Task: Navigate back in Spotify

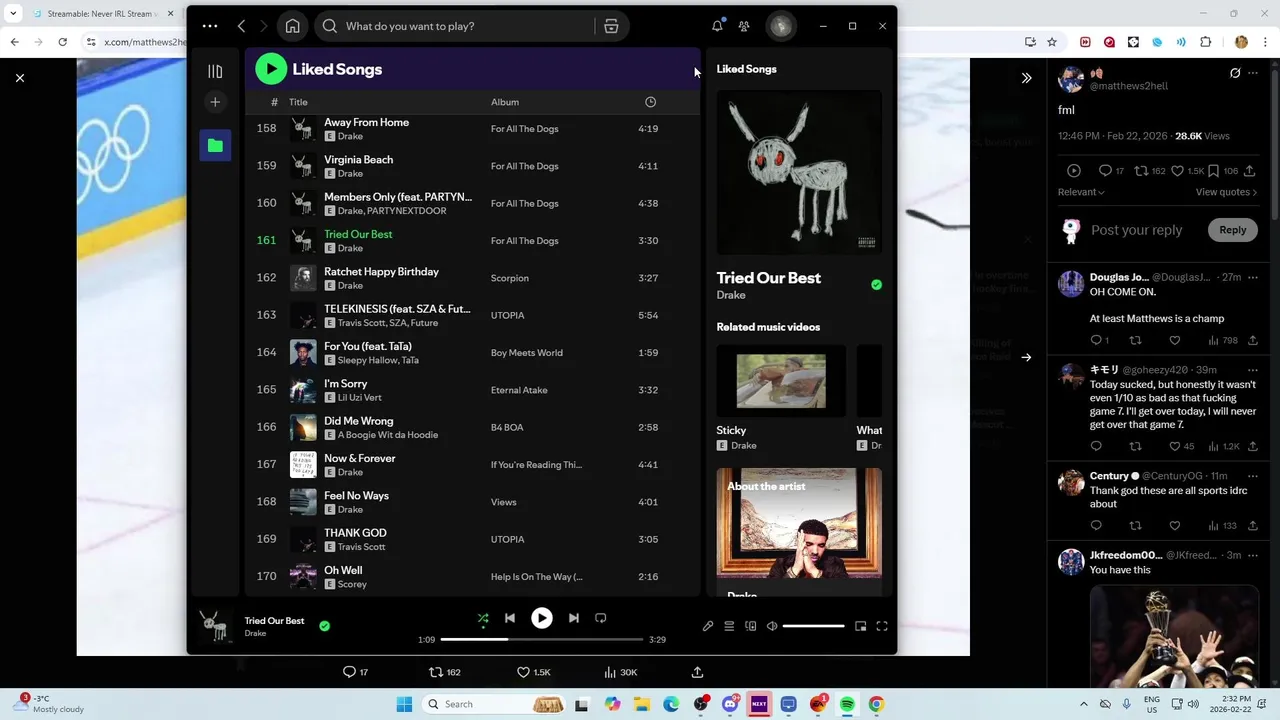Action: (241, 26)
